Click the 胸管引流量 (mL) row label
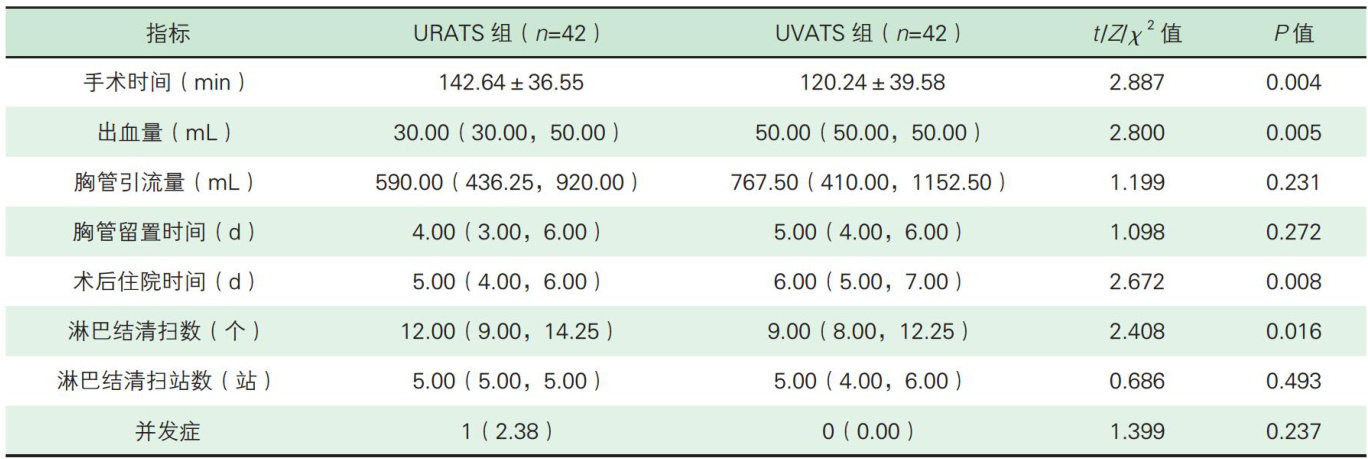Screen dimensions: 1368x459 point(167,183)
